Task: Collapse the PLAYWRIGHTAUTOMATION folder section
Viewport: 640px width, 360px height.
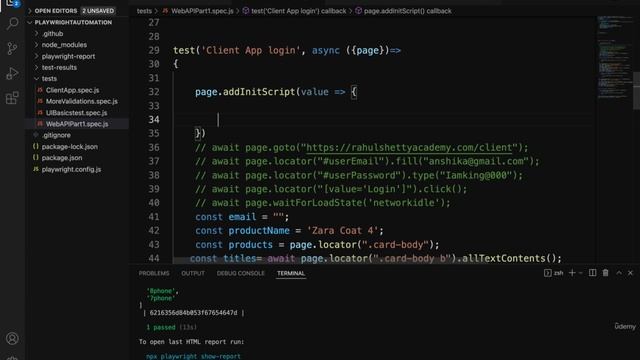Action: click(x=30, y=22)
